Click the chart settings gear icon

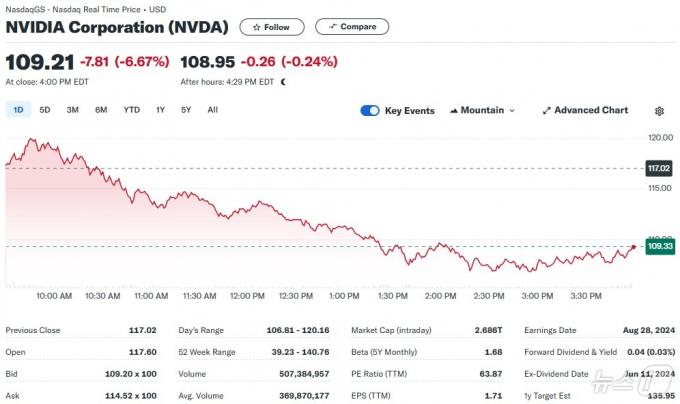point(659,111)
